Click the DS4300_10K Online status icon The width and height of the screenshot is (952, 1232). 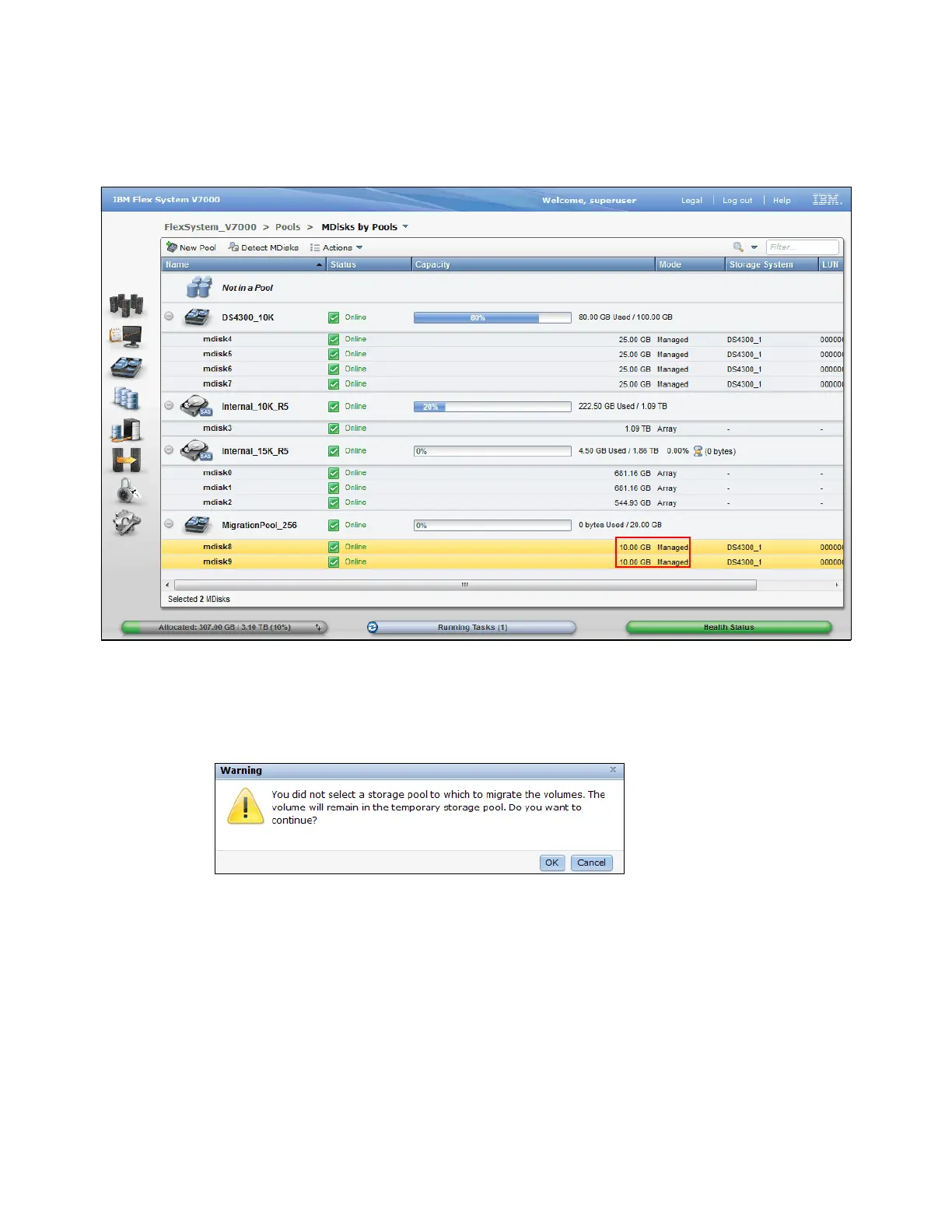pos(334,317)
